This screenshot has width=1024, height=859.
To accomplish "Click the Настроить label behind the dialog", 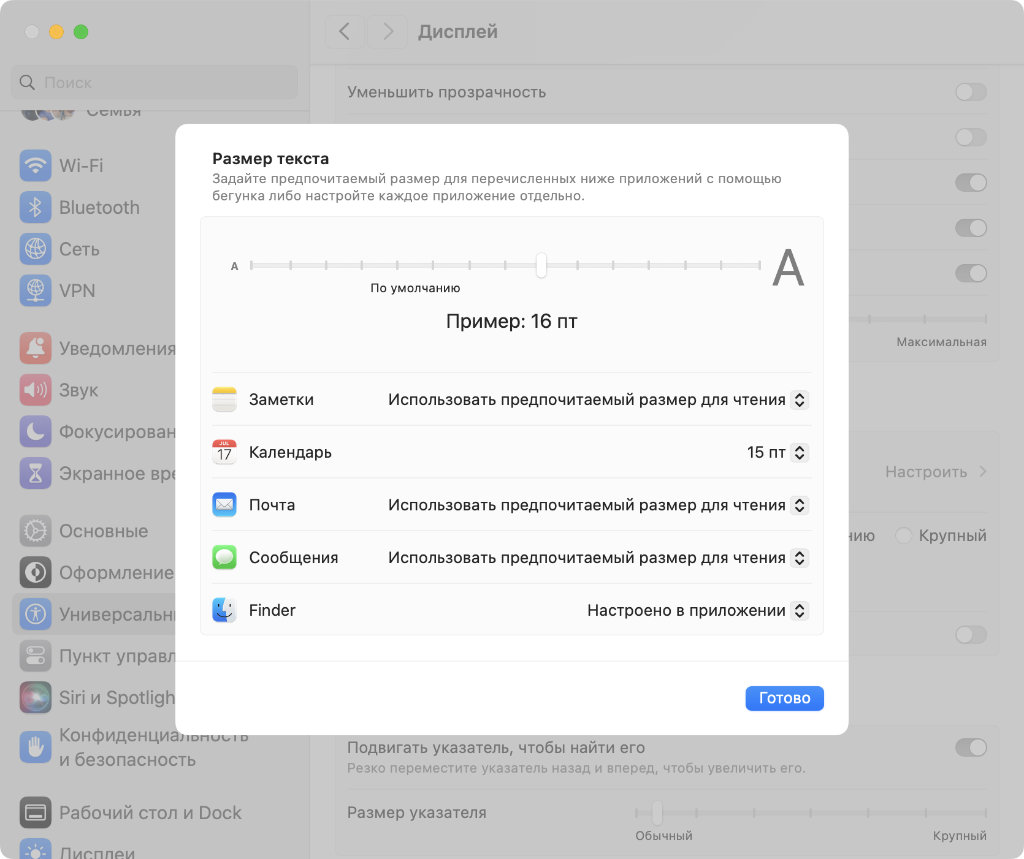I will click(x=926, y=472).
